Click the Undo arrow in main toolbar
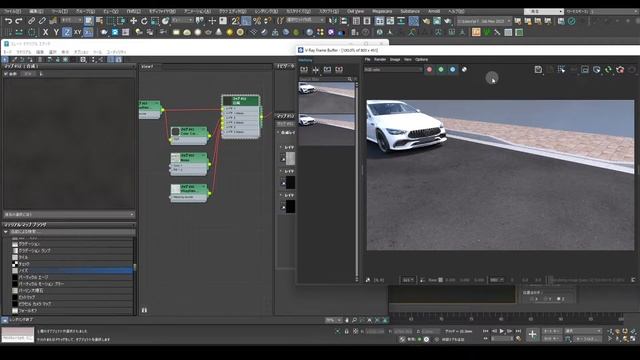Viewport: 640px width, 360px height. [8, 21]
